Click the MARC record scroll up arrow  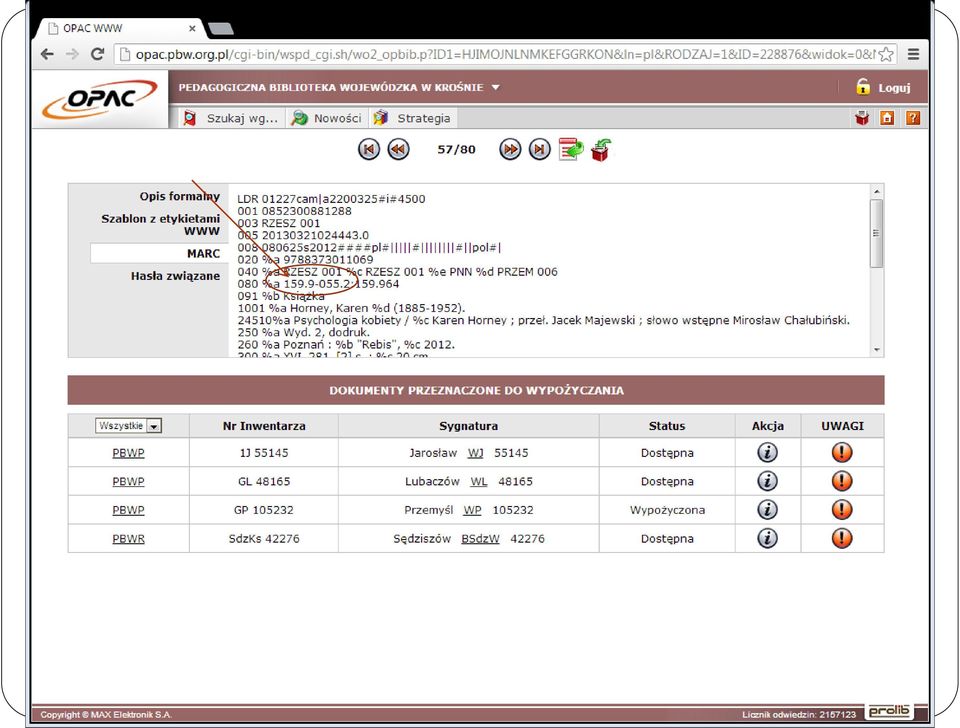click(877, 192)
